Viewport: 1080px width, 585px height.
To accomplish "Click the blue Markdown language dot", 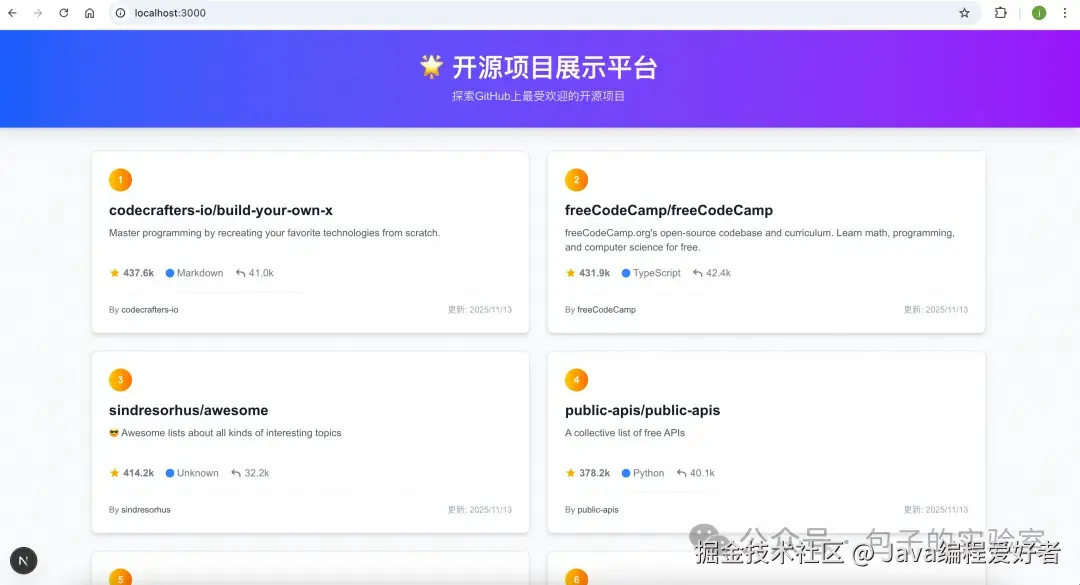I will [x=169, y=273].
